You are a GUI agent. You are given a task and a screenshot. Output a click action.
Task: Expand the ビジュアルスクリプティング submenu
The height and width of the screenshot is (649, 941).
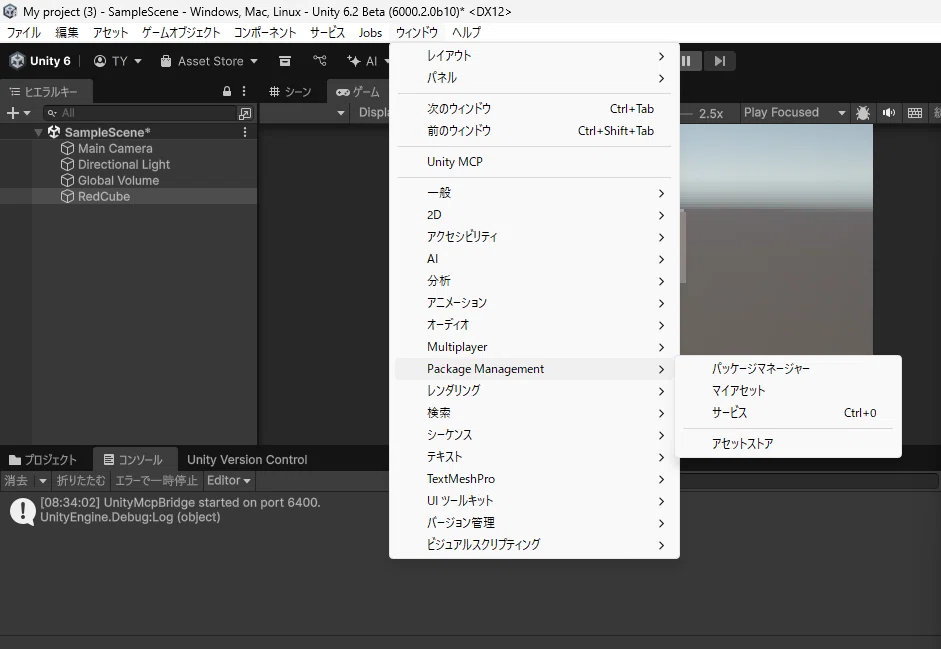click(534, 545)
